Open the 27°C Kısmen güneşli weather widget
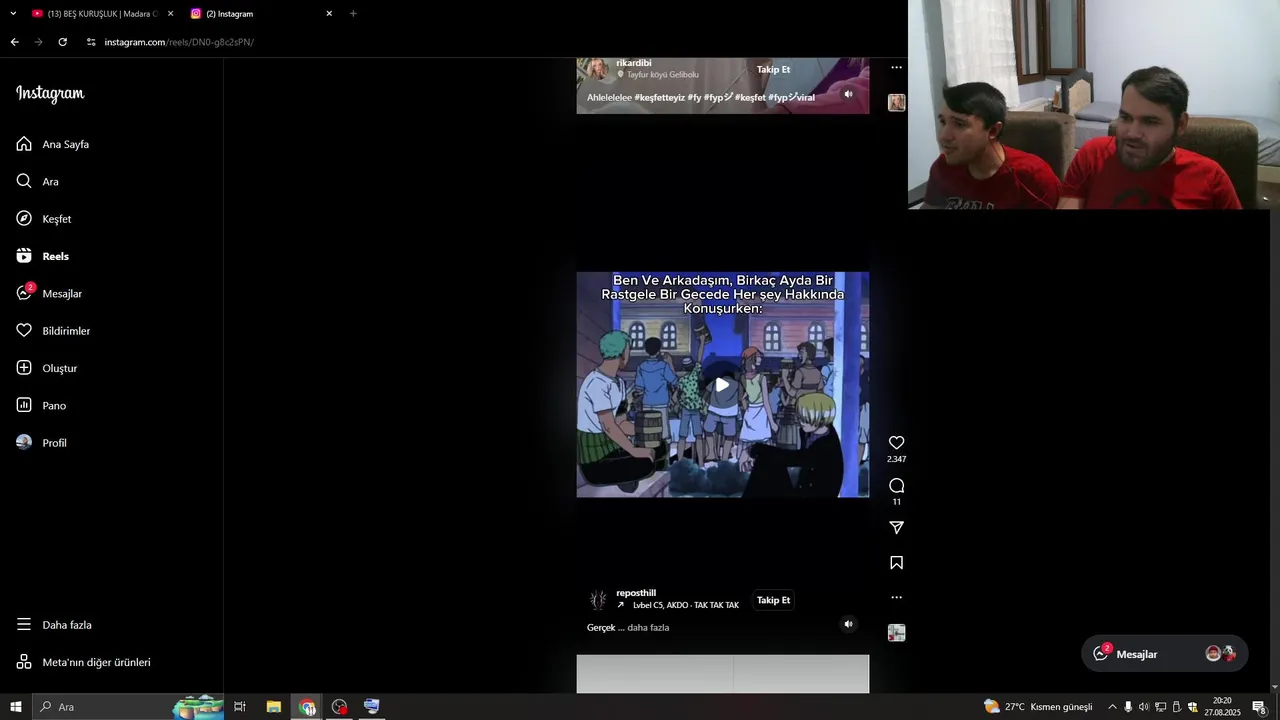 [x=1038, y=707]
